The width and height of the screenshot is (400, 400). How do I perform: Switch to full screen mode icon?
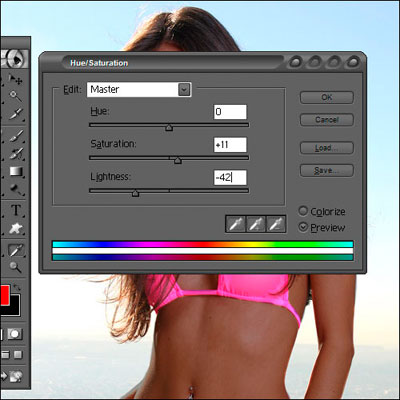point(18,355)
